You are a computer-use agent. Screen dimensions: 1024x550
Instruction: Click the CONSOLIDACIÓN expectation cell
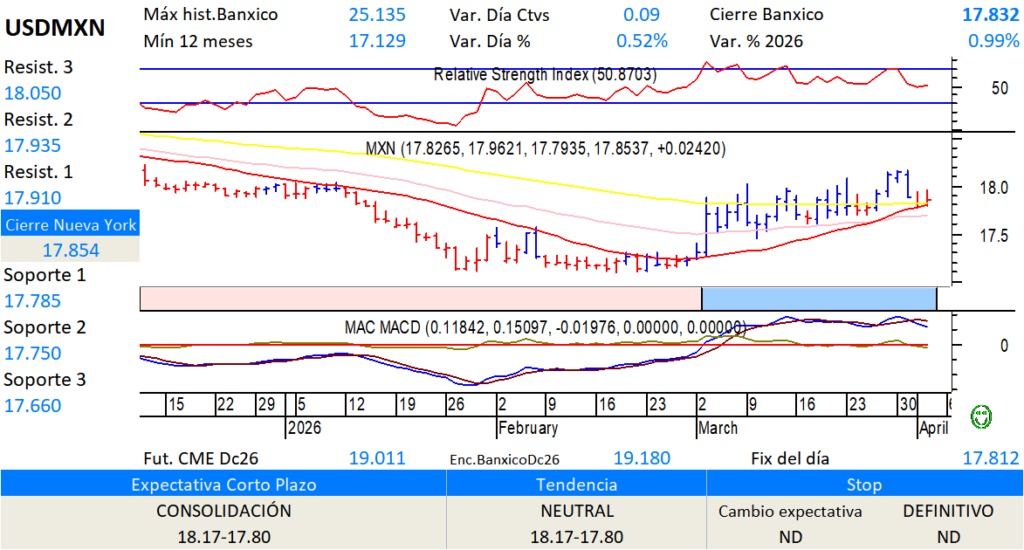(223, 511)
